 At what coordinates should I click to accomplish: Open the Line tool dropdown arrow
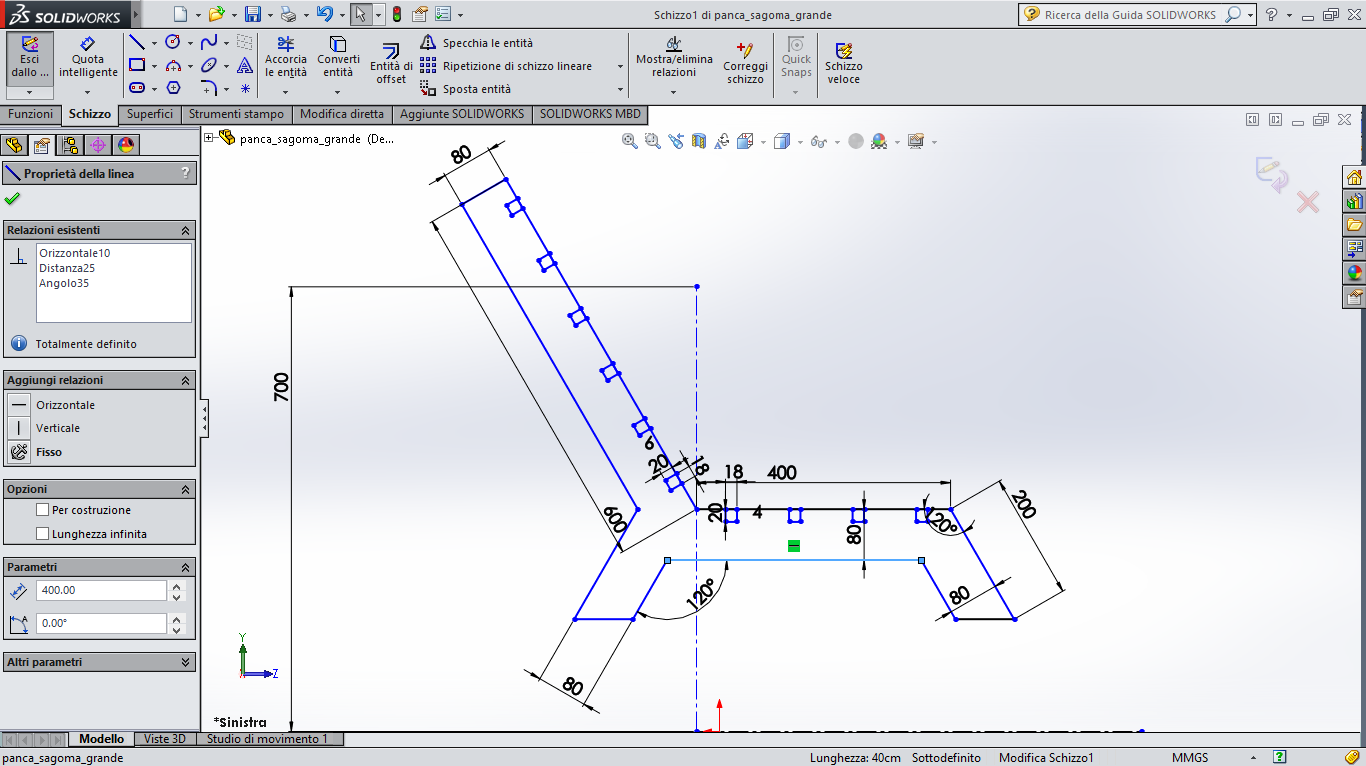tap(153, 43)
